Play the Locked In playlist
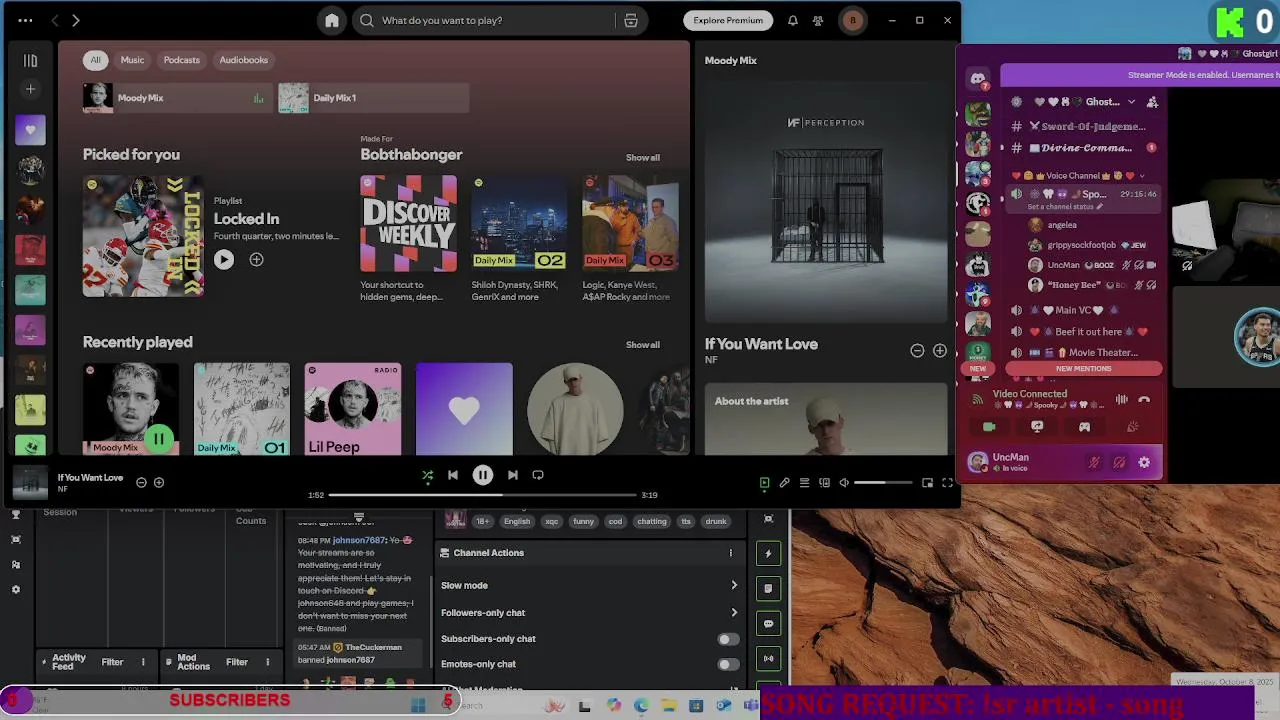Image resolution: width=1280 pixels, height=720 pixels. coord(224,260)
